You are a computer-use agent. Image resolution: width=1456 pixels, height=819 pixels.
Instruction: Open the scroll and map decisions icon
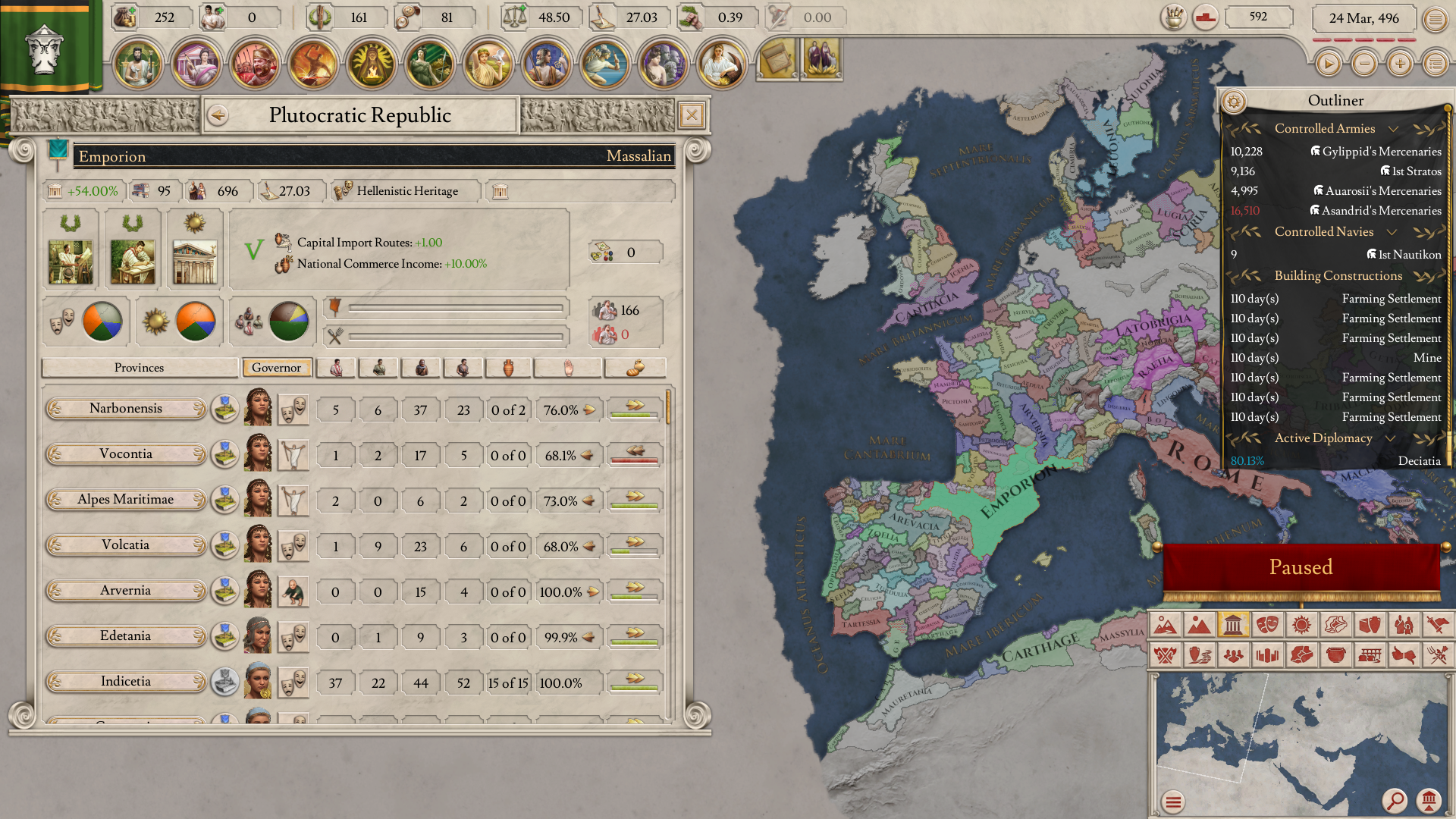coord(777,59)
